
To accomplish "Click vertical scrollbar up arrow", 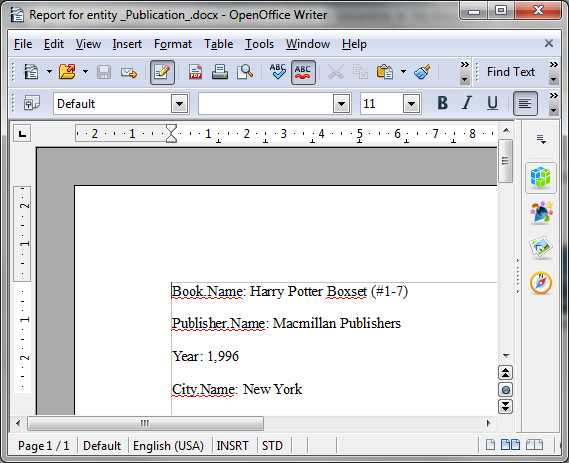I will point(506,130).
